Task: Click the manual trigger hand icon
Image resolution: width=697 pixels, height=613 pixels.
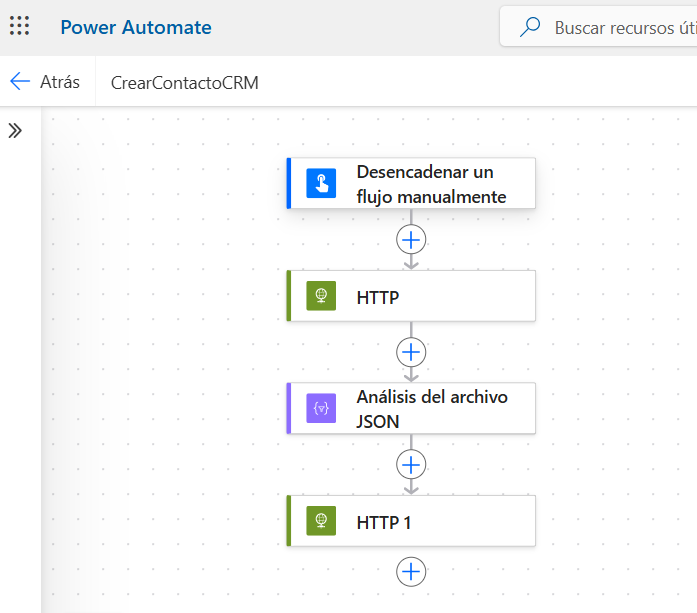Action: tap(321, 183)
